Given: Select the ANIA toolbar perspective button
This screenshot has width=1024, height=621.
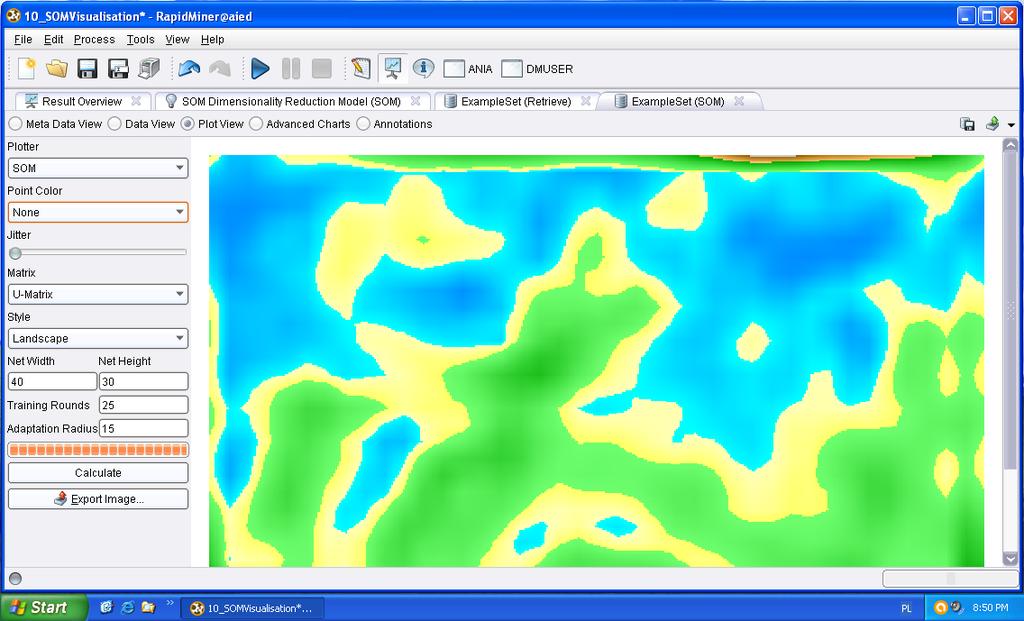Looking at the screenshot, I should point(468,69).
